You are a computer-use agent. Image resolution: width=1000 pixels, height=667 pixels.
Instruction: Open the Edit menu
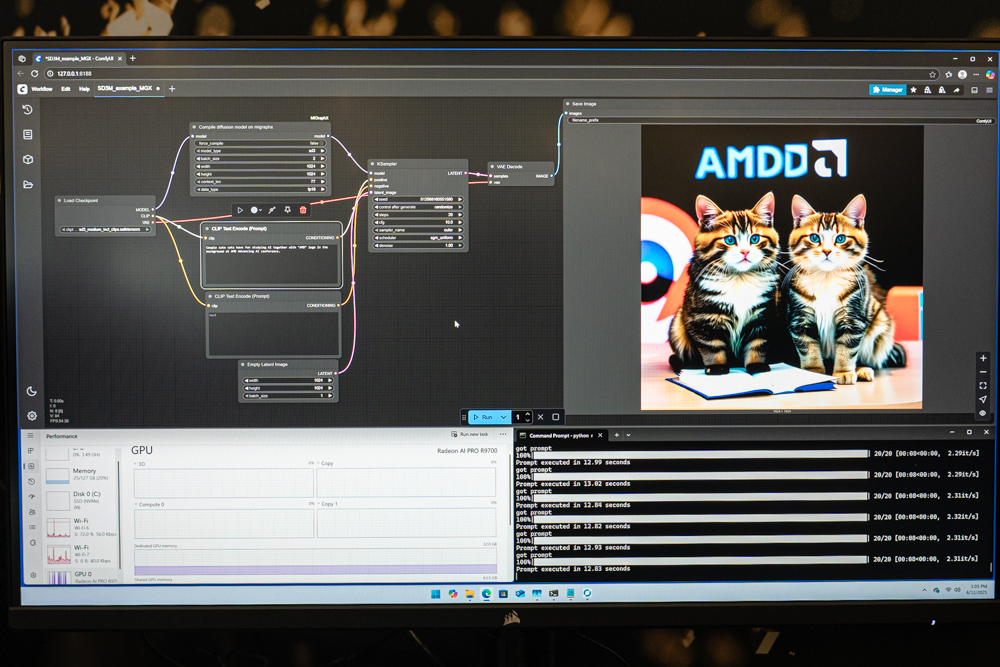[x=66, y=89]
